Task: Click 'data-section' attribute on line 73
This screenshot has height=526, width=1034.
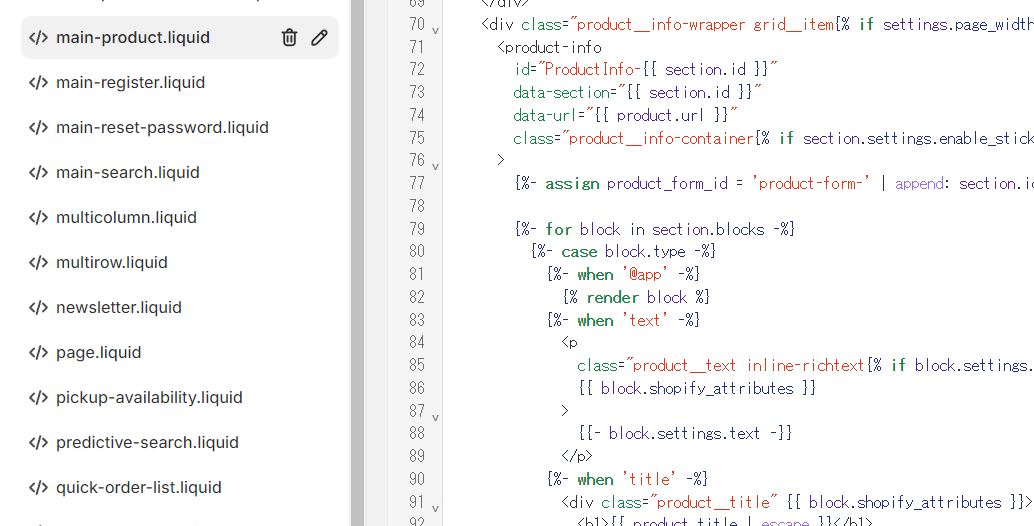Action: (x=562, y=92)
